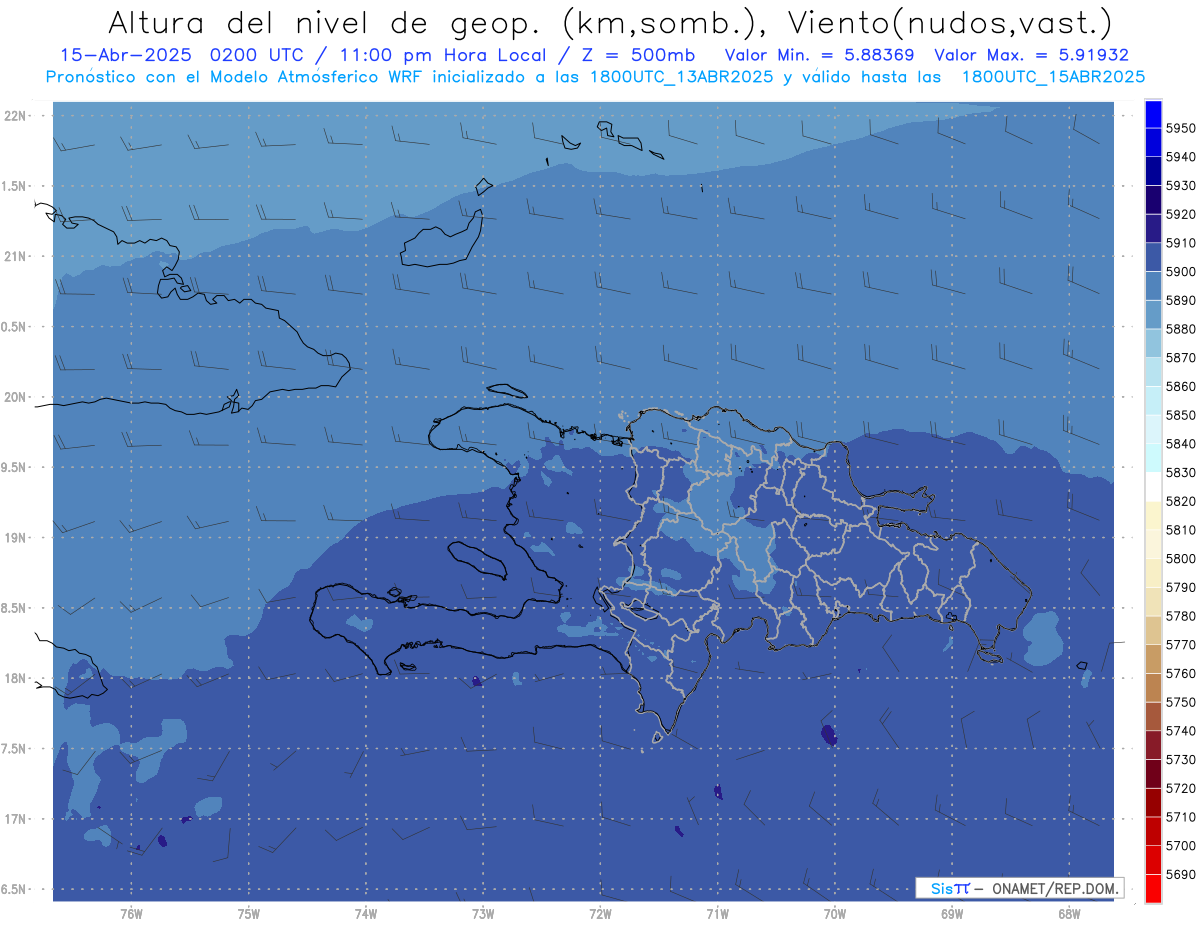The width and height of the screenshot is (1200, 927).
Task: Click the 5910 legend label
Action: pyautogui.click(x=1181, y=243)
